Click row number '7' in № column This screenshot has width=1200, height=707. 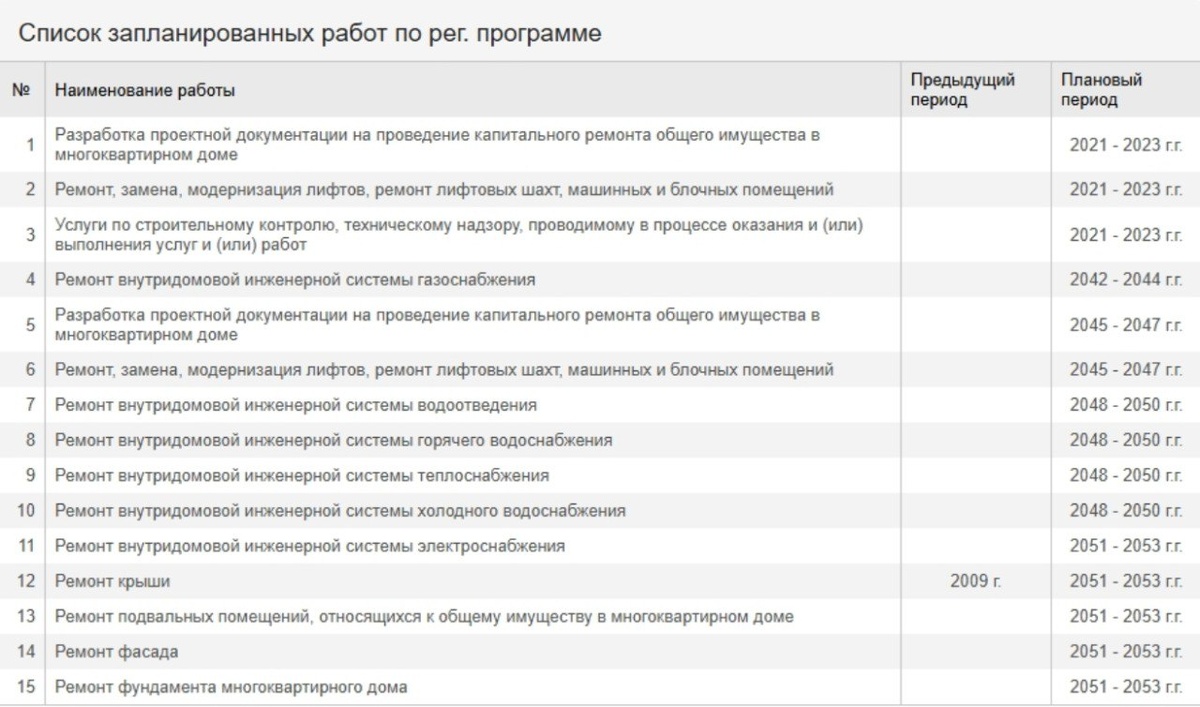[30, 405]
